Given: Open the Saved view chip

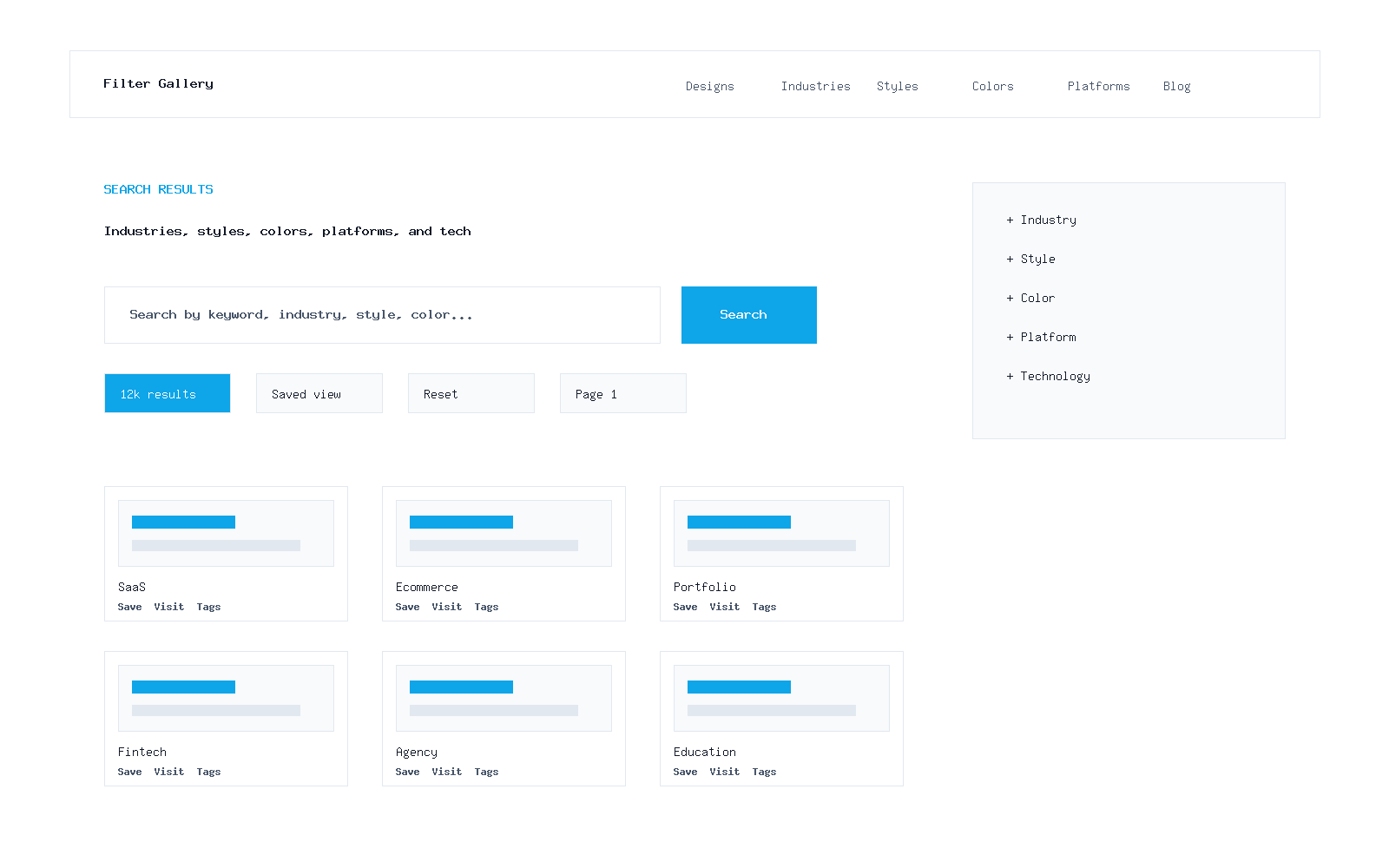Looking at the screenshot, I should (x=319, y=393).
